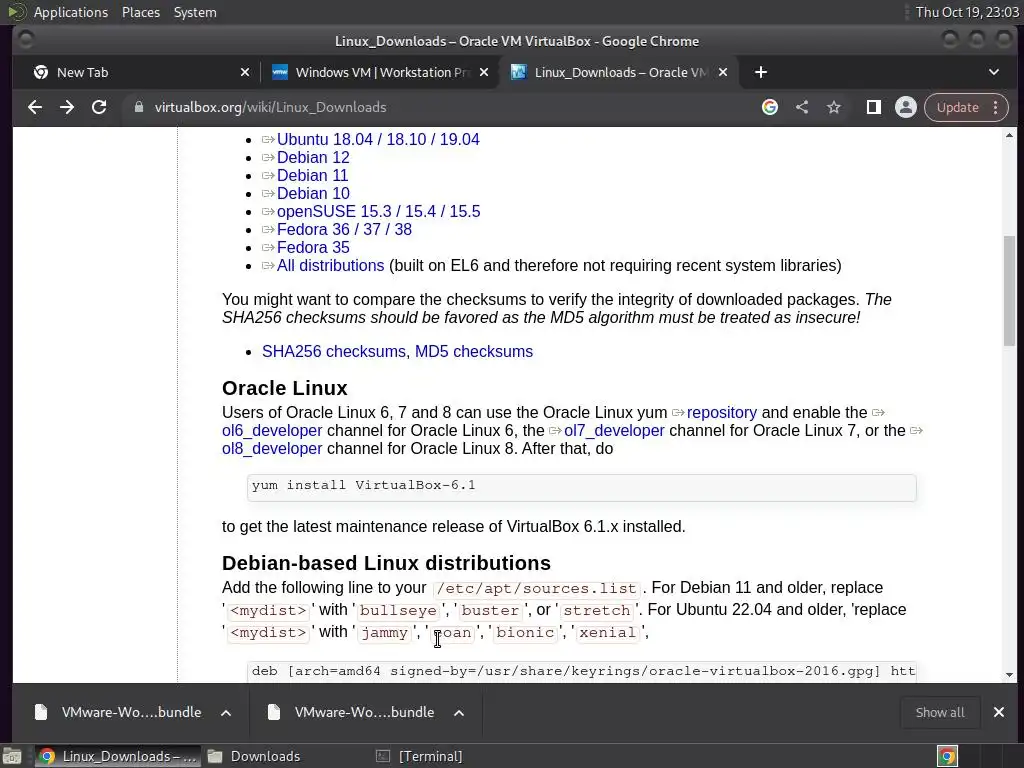
Task: Open first VMware-Wo....bundle download item
Action: click(118, 712)
